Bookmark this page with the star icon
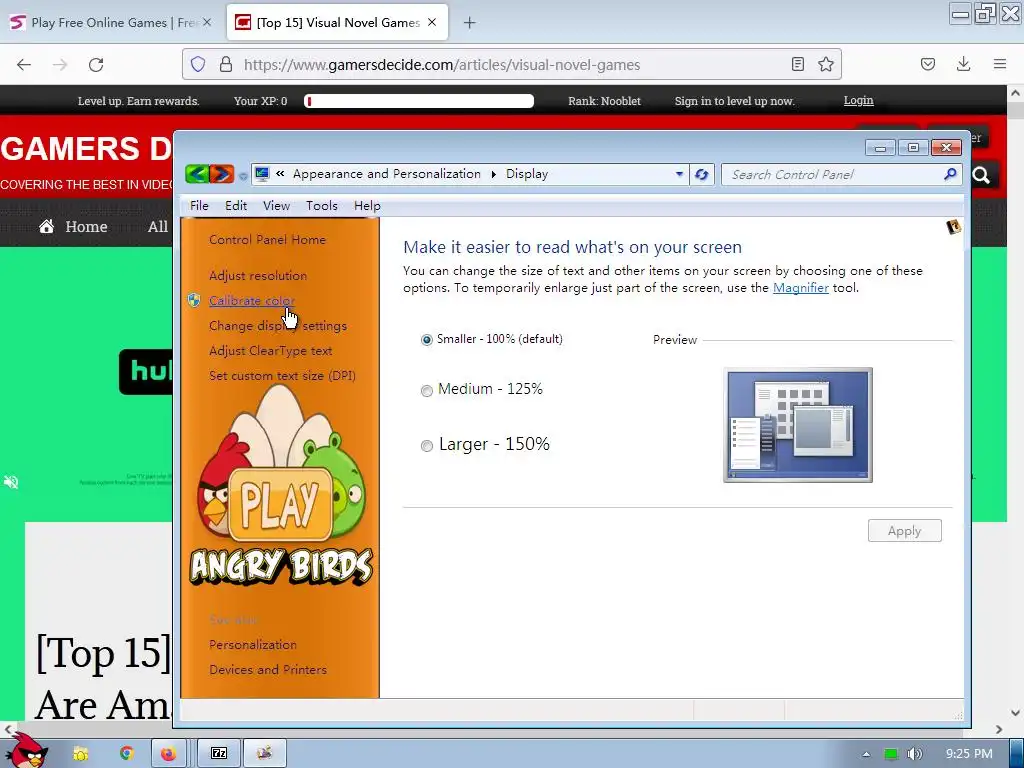This screenshot has height=768, width=1024. [825, 64]
